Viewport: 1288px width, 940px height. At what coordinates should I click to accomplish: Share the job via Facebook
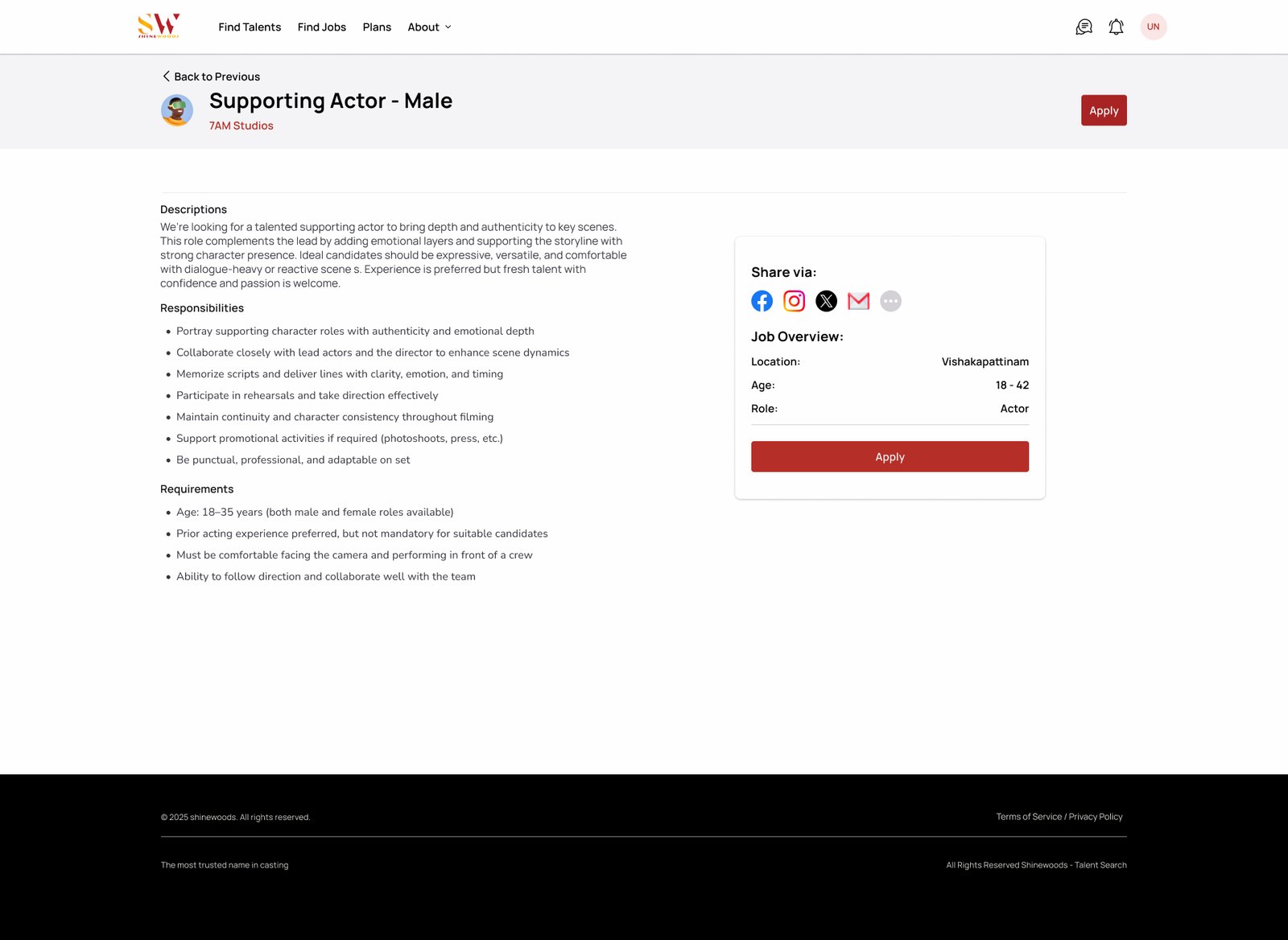[x=762, y=301]
